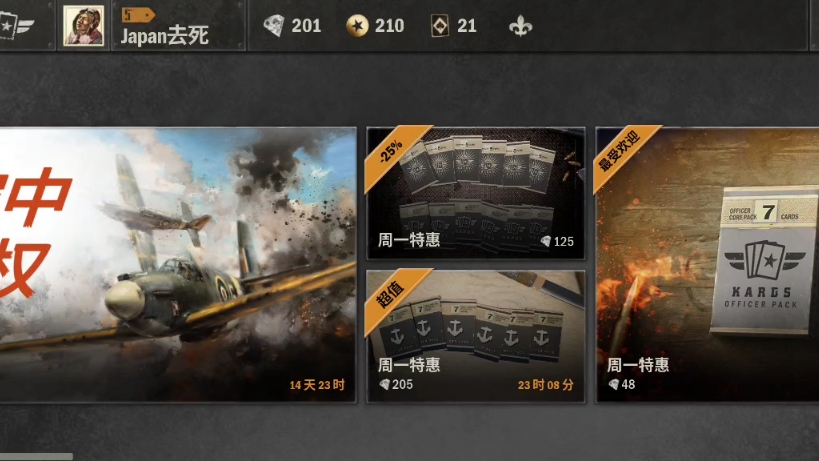The image size is (819, 461).
Task: Open the Spitfire banner promotion
Action: pyautogui.click(x=178, y=265)
